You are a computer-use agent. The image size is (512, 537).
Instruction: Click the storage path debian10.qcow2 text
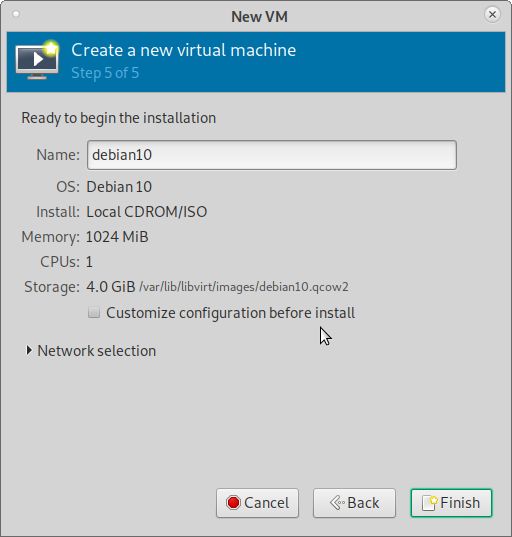(243, 287)
